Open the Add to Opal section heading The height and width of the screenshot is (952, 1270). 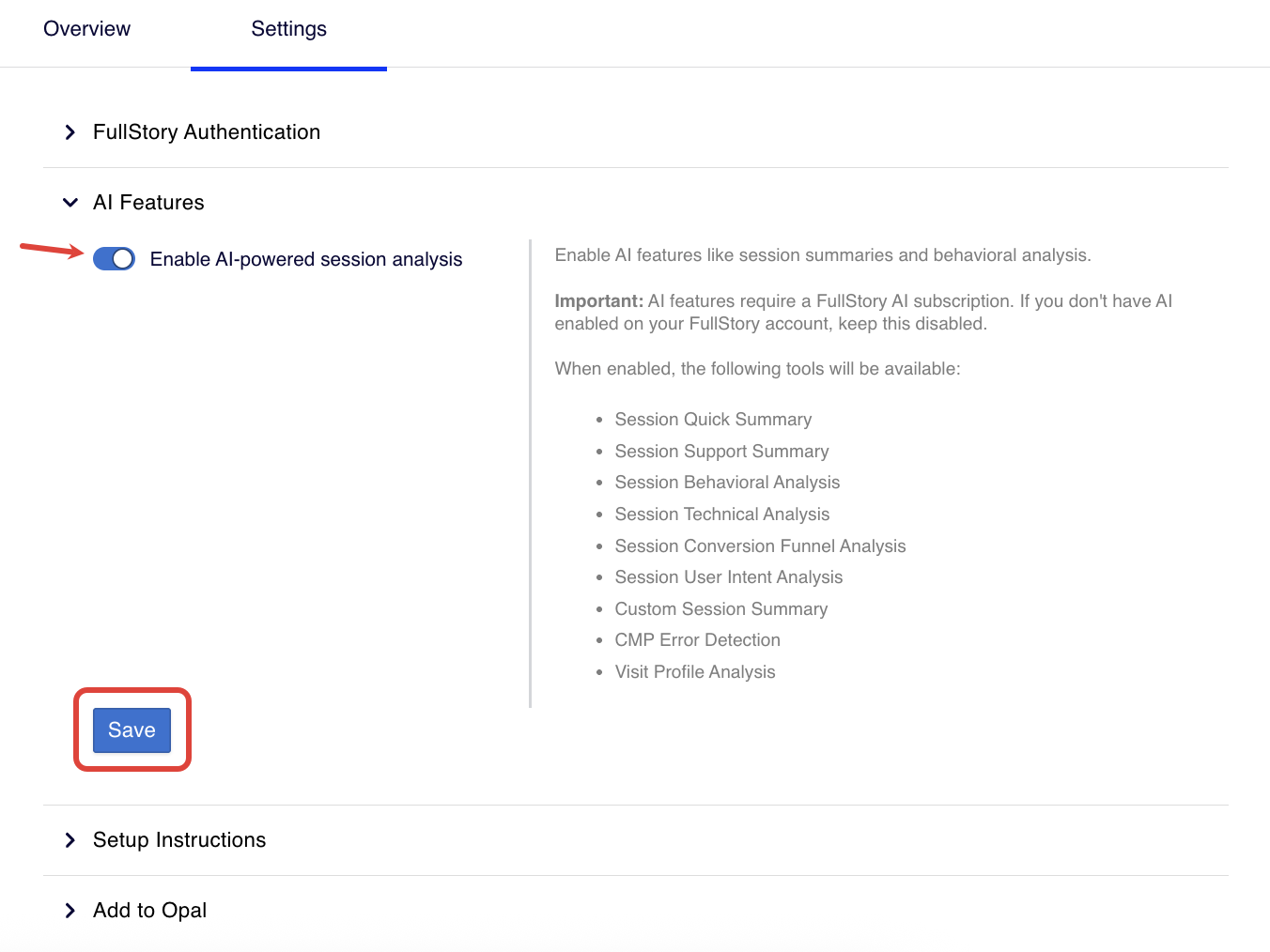149,911
